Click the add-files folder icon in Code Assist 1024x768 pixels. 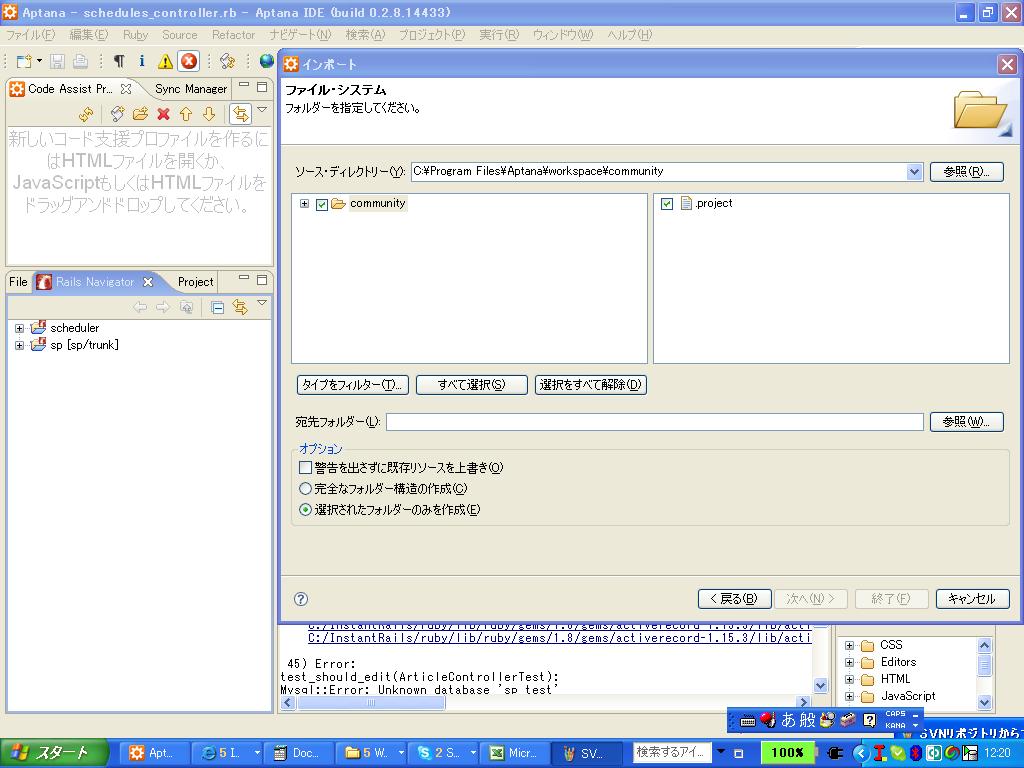coord(140,114)
